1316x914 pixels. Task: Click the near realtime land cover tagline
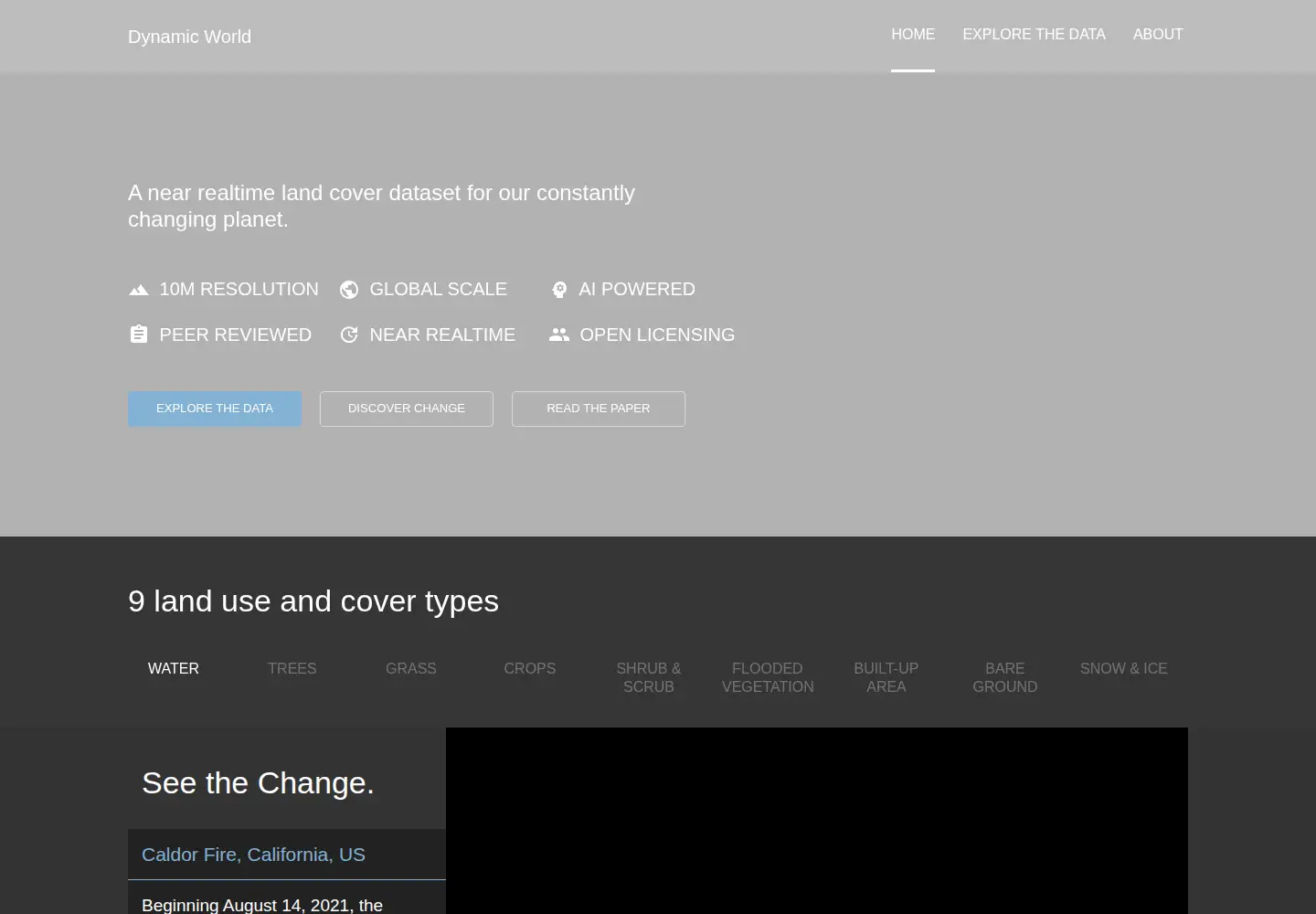coord(381,206)
